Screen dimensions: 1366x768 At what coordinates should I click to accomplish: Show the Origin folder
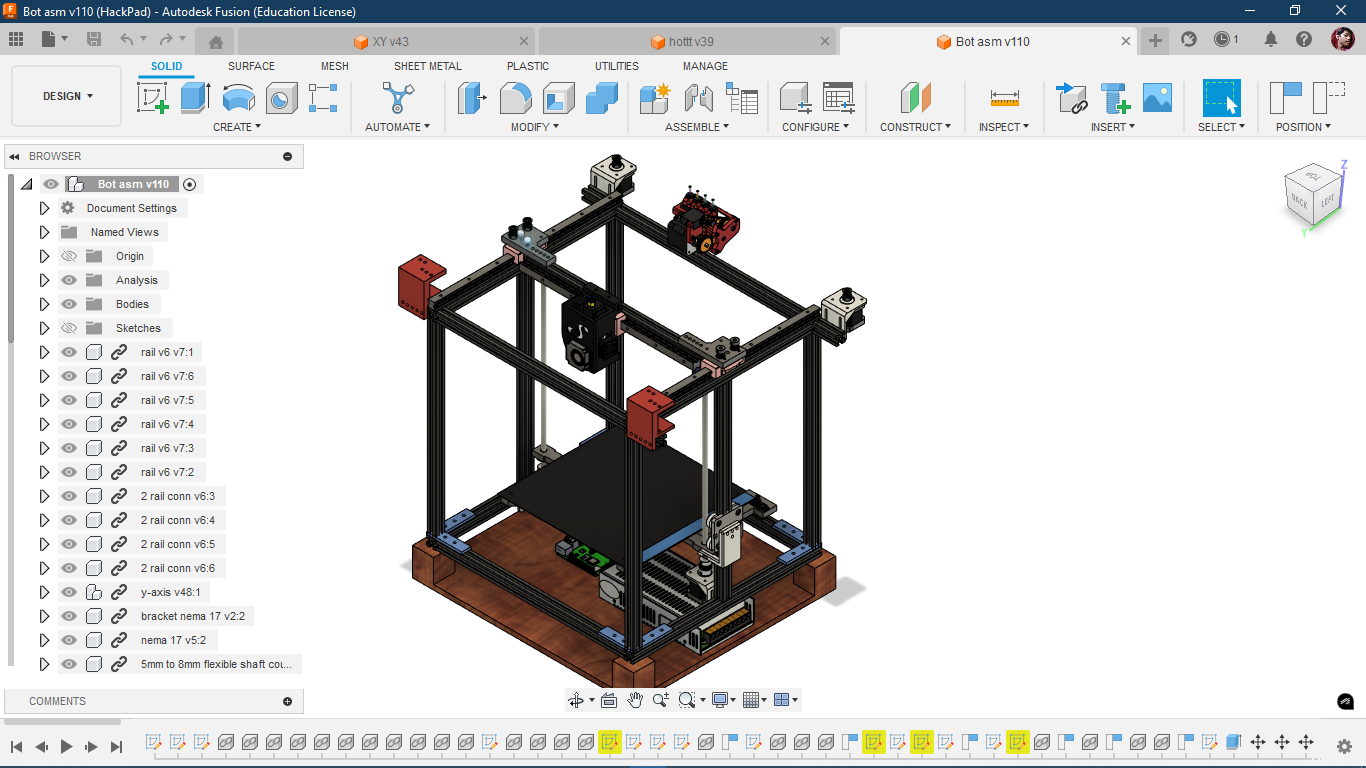pyautogui.click(x=69, y=256)
